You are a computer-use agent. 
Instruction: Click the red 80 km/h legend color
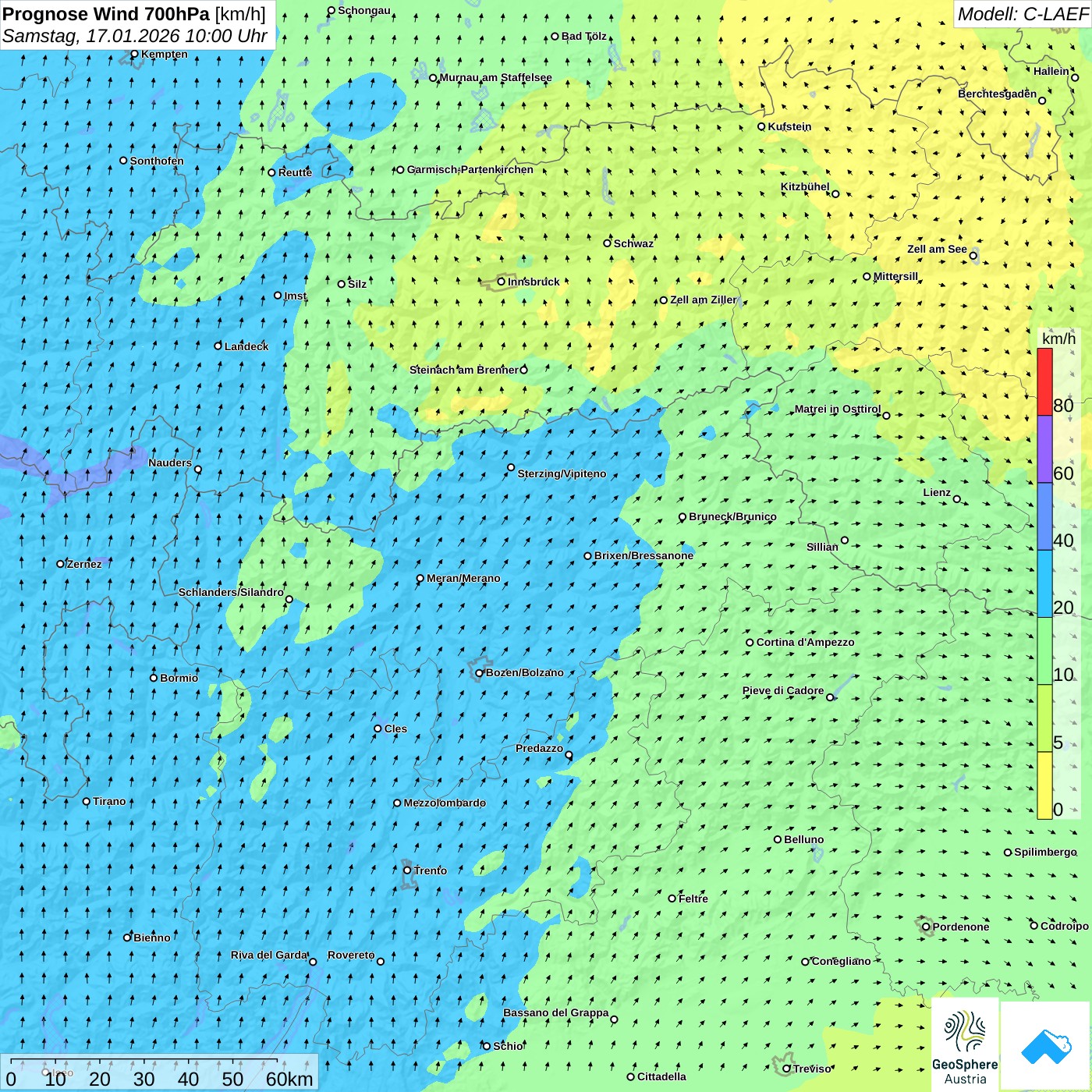click(1044, 382)
